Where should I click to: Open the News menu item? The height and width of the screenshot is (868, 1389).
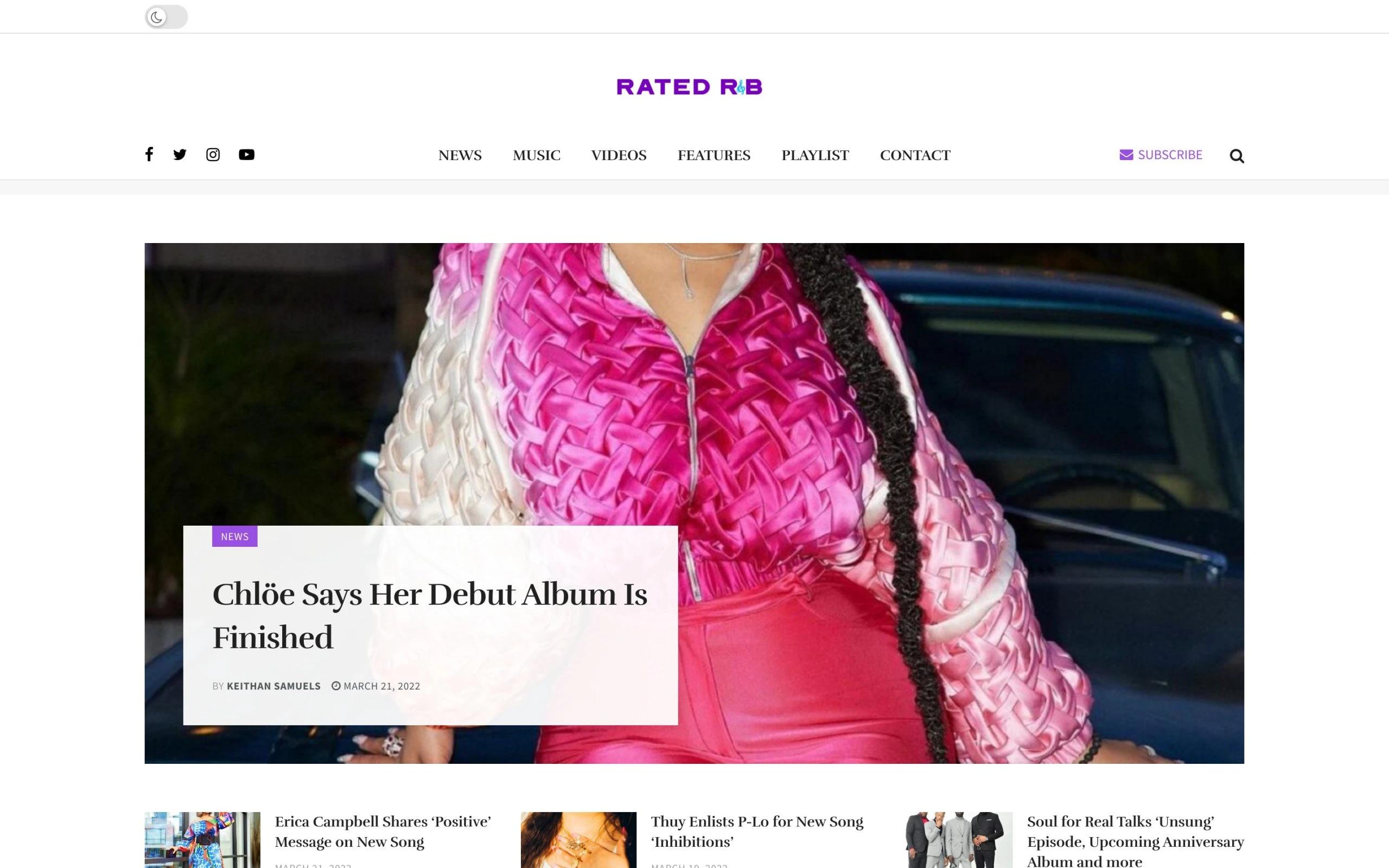tap(460, 155)
